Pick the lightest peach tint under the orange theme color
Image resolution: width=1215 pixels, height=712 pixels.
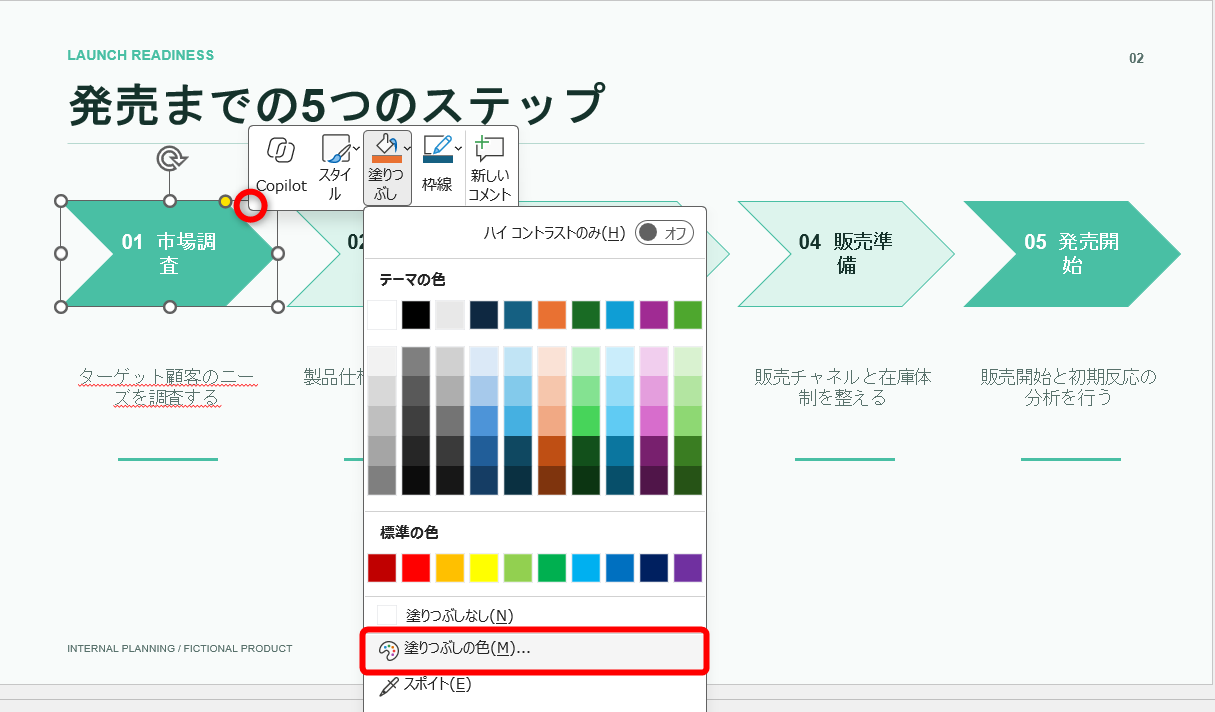(552, 361)
